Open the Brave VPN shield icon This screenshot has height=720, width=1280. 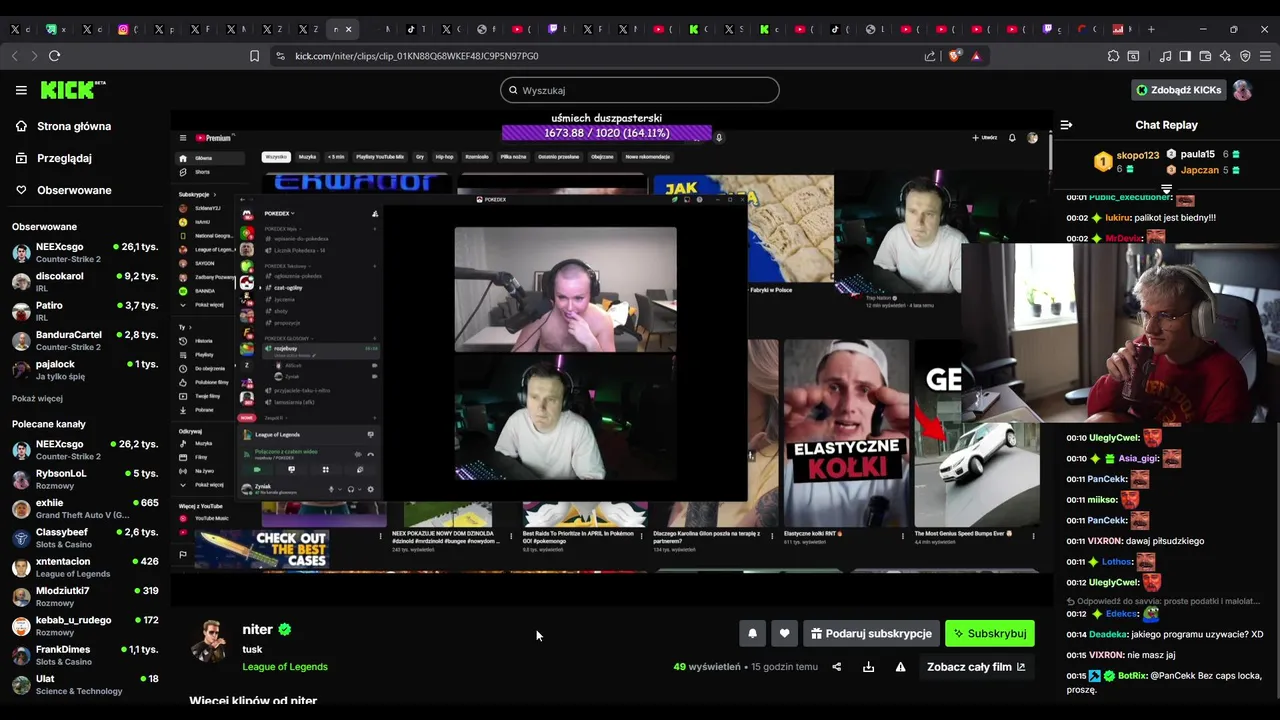1245,56
